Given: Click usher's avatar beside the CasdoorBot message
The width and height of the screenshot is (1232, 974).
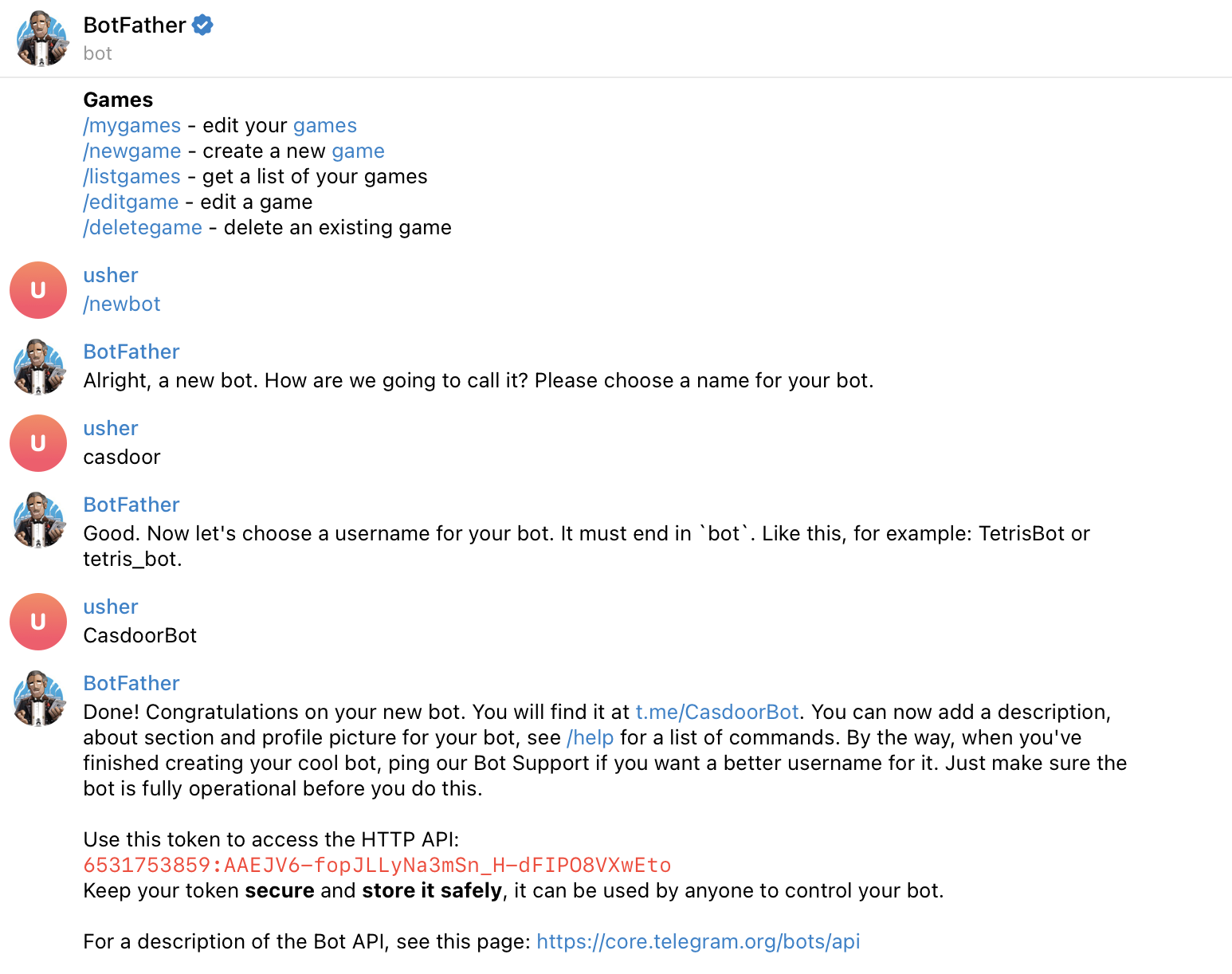Looking at the screenshot, I should [x=37, y=621].
